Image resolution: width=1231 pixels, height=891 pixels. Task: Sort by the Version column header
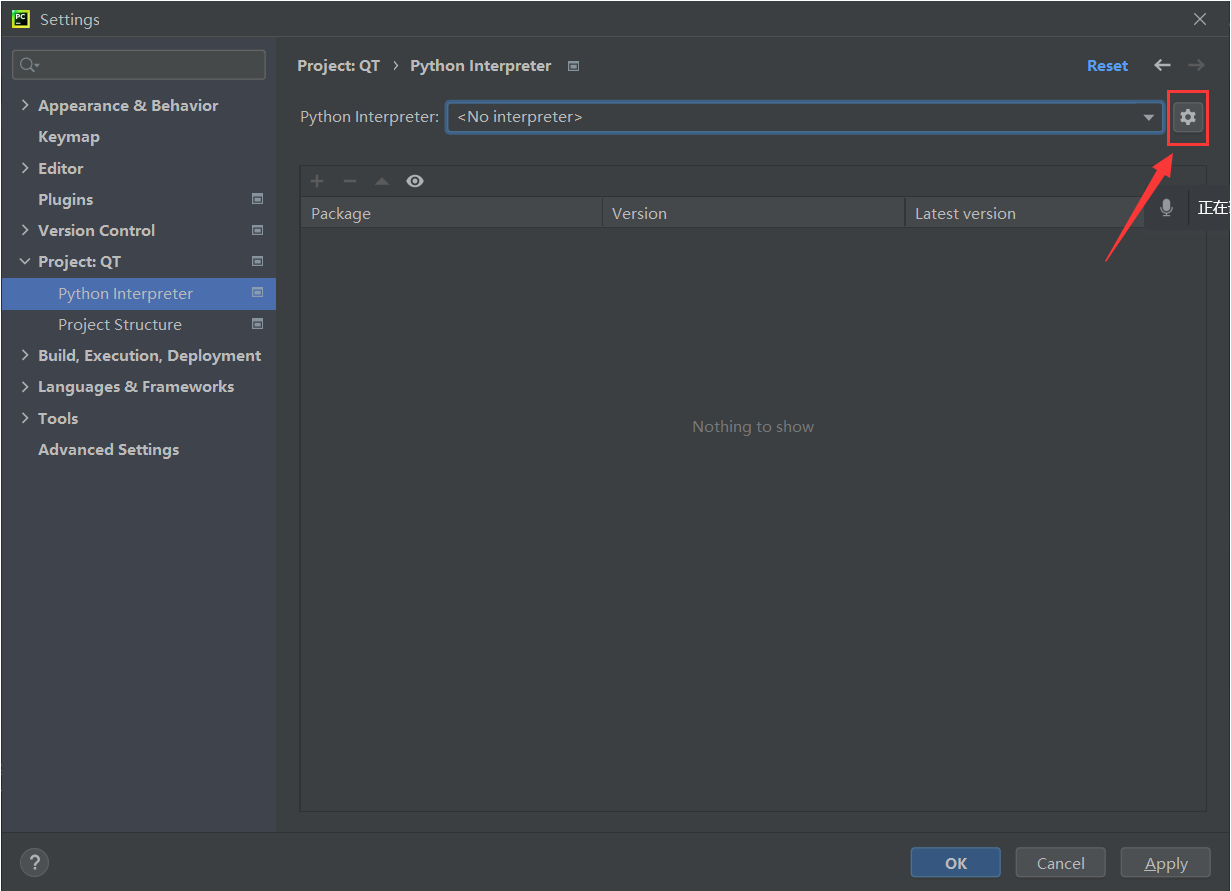753,213
